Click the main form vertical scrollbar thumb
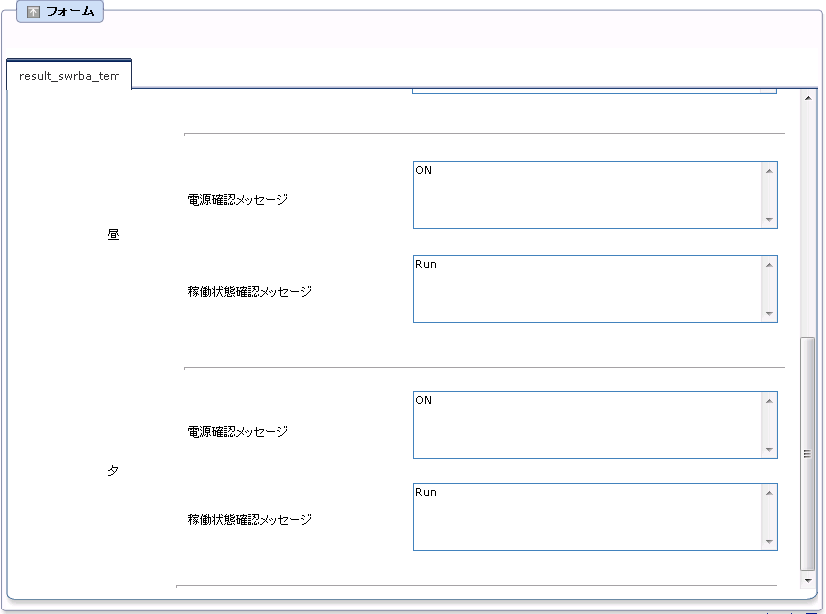The height and width of the screenshot is (614, 826). tap(808, 453)
